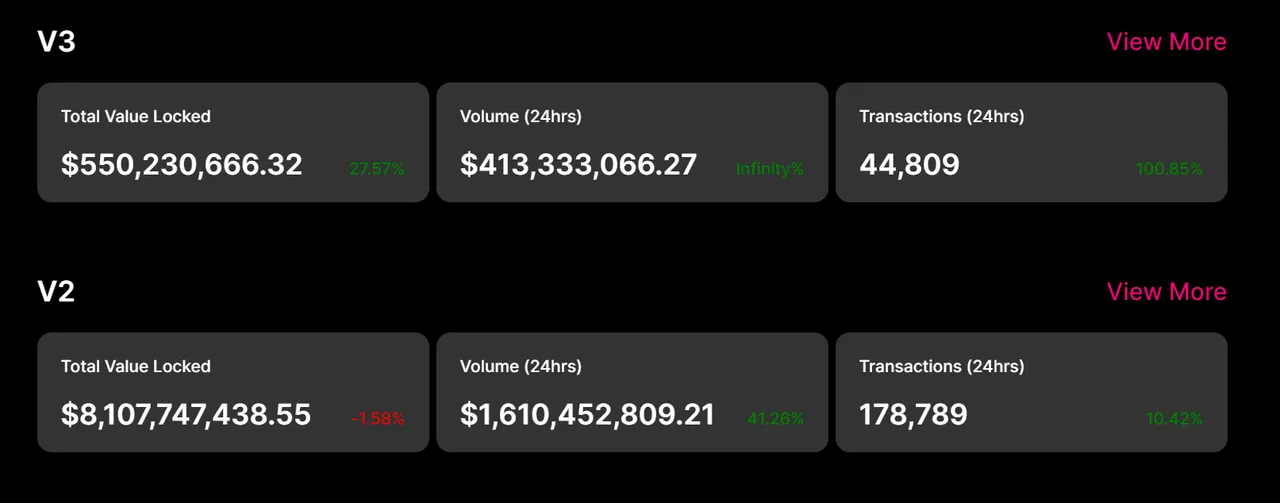Screen dimensions: 1280x503
Task: Click the $550,230,666.32 value
Action: 182,165
